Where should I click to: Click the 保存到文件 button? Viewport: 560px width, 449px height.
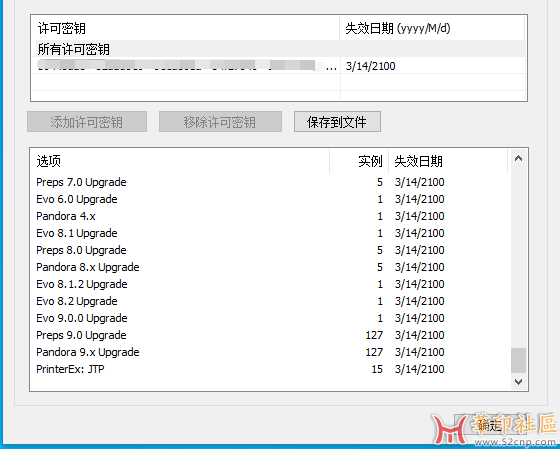[x=337, y=122]
